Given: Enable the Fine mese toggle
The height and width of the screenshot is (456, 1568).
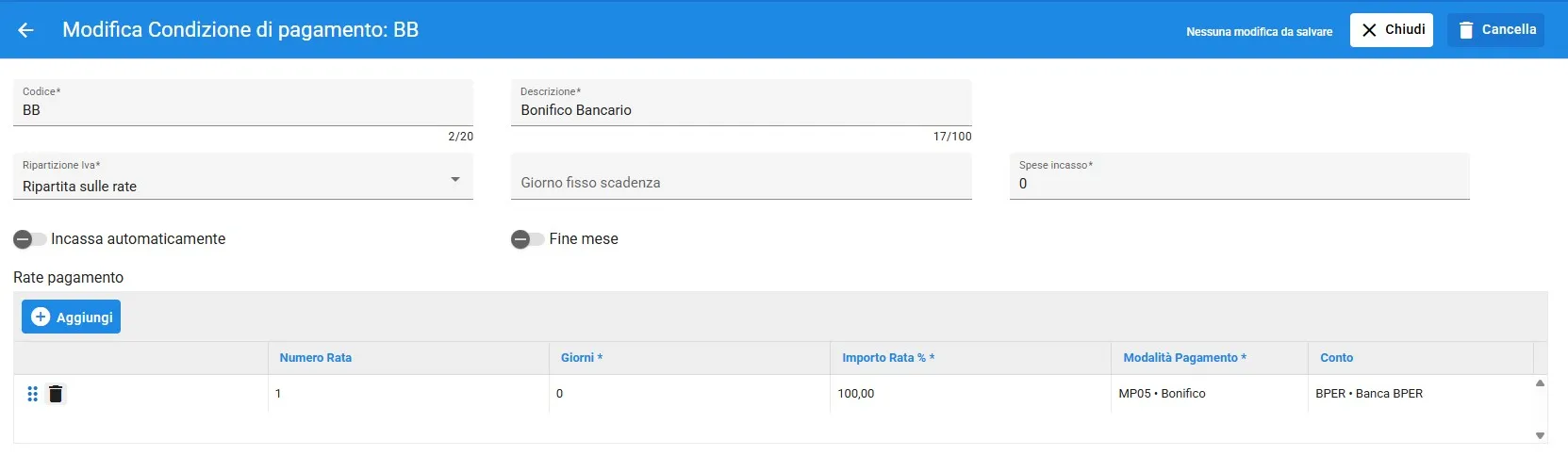Looking at the screenshot, I should click(x=528, y=239).
